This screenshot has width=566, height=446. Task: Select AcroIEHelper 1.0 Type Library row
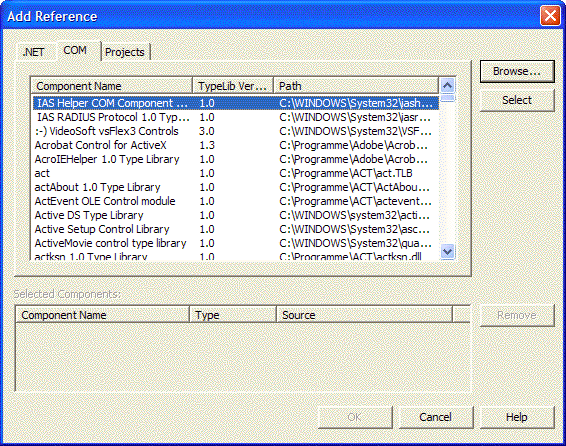click(236, 159)
